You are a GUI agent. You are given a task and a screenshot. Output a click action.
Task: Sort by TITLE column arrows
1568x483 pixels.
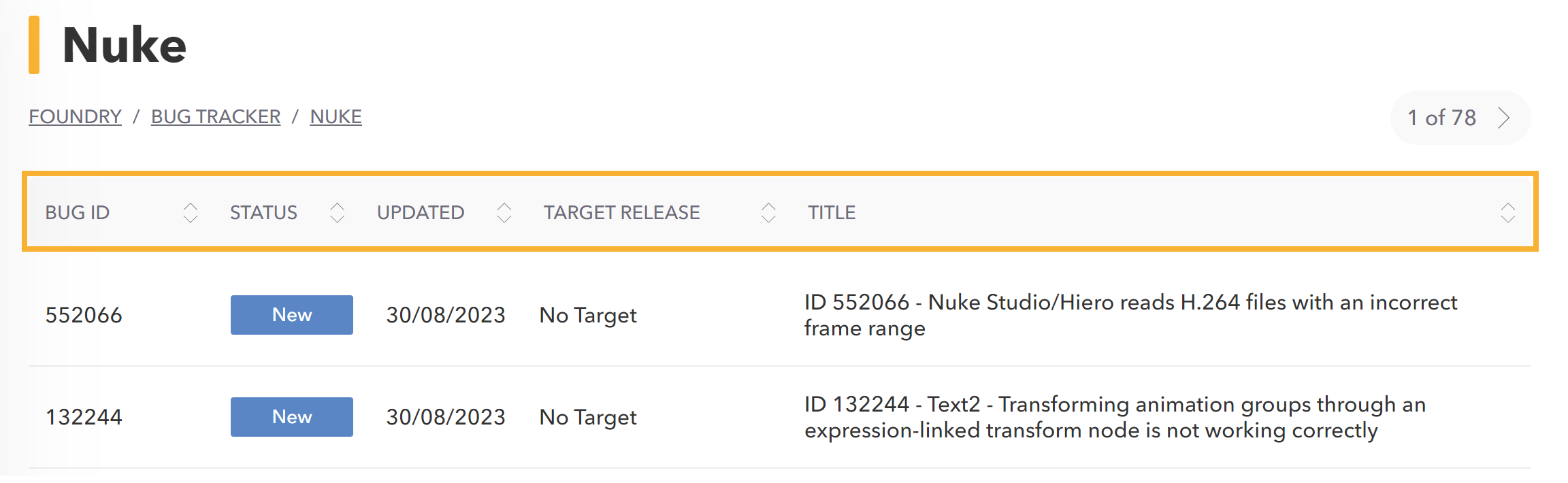[x=1508, y=212]
